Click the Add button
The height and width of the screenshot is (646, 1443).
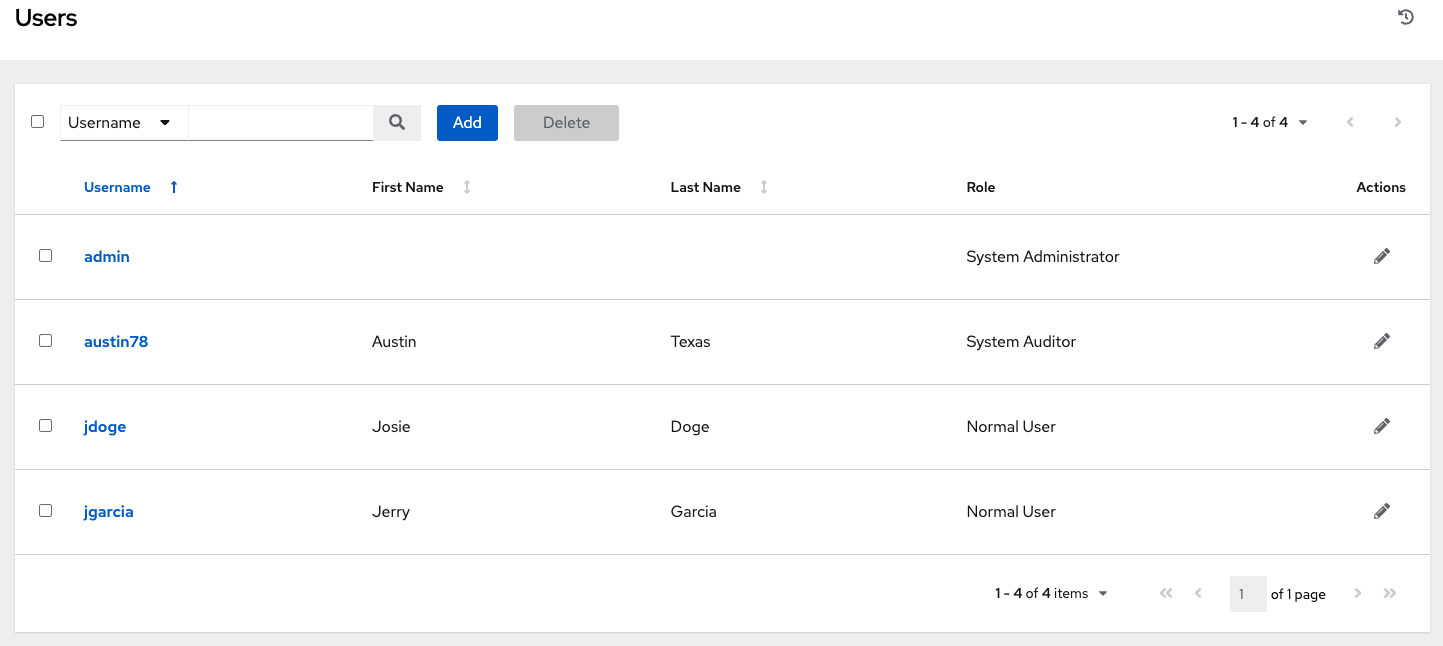coord(466,122)
